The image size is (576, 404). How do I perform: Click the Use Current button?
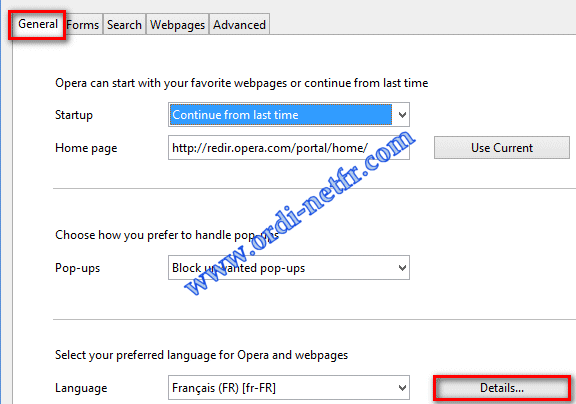[x=502, y=148]
